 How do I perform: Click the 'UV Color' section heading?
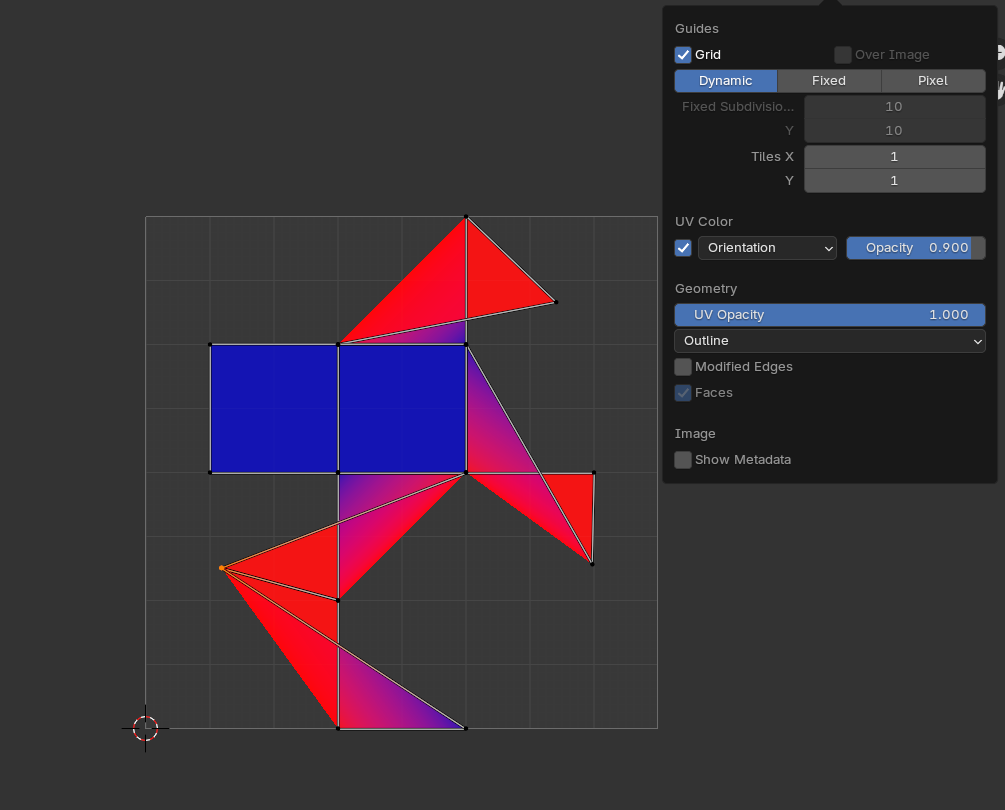point(704,222)
